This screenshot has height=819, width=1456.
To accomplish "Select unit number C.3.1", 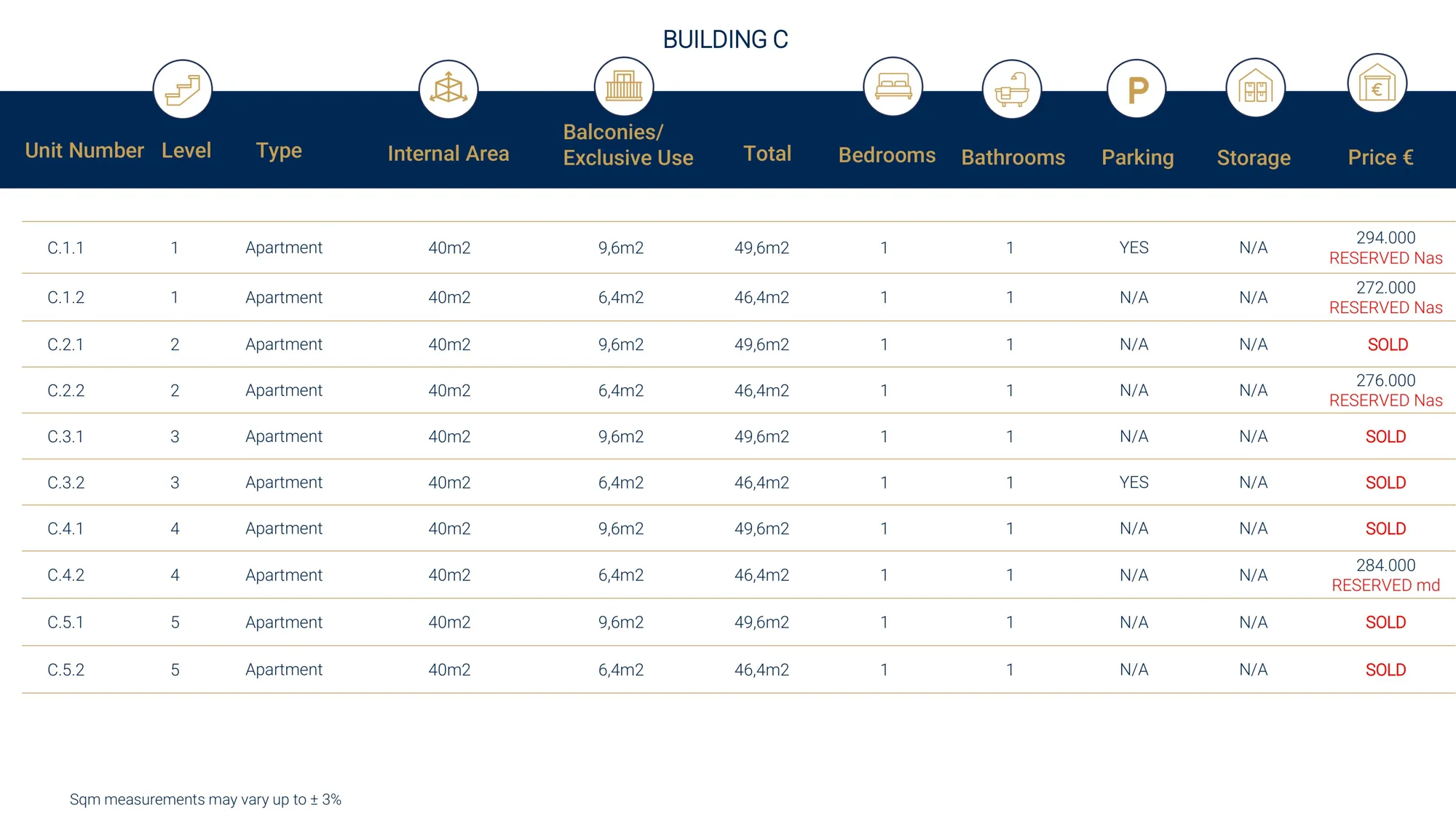I will click(x=66, y=436).
